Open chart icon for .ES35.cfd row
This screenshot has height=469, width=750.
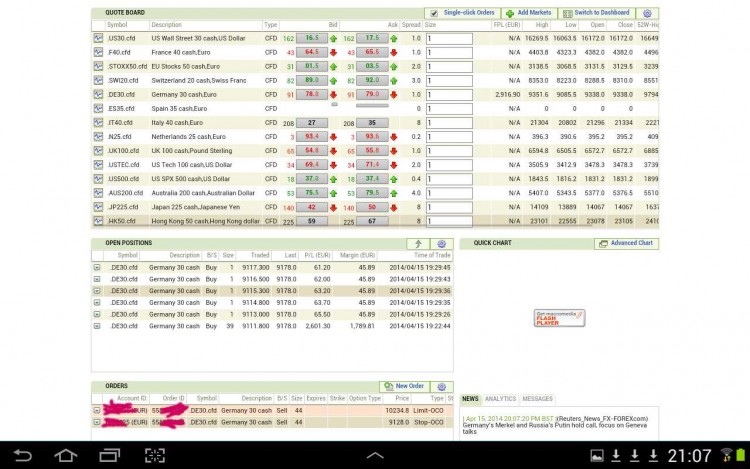98,109
